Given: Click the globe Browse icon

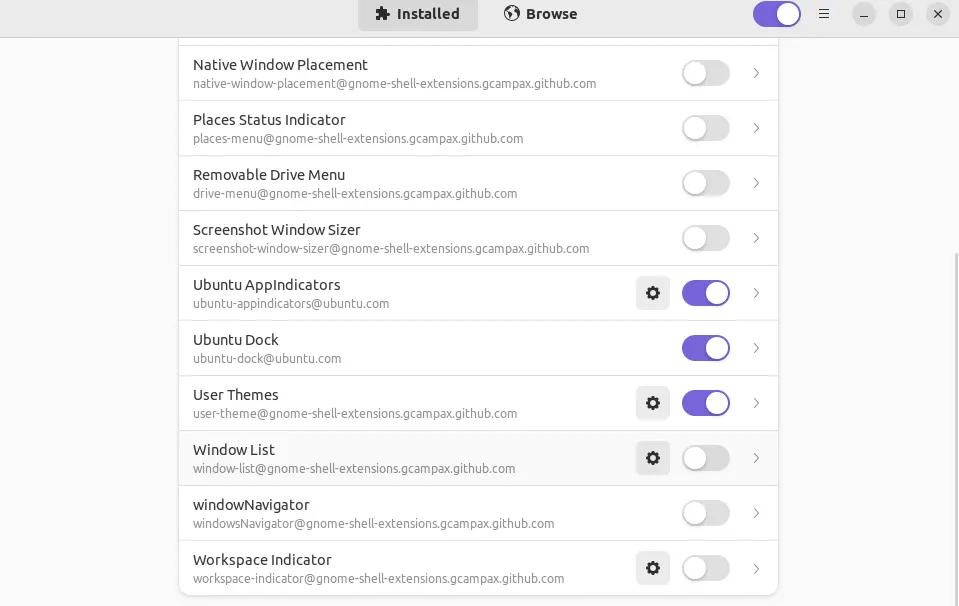Looking at the screenshot, I should tap(512, 14).
